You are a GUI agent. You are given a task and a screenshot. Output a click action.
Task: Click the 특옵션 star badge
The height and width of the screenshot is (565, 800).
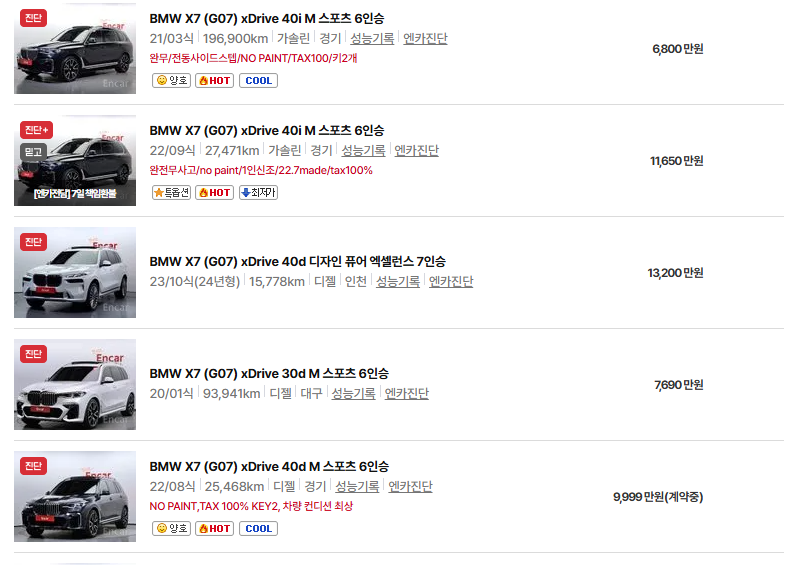point(171,192)
